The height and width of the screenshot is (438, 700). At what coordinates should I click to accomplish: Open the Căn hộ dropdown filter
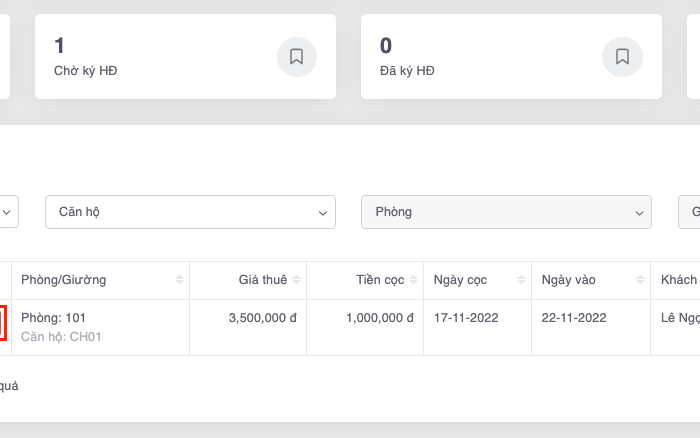190,212
